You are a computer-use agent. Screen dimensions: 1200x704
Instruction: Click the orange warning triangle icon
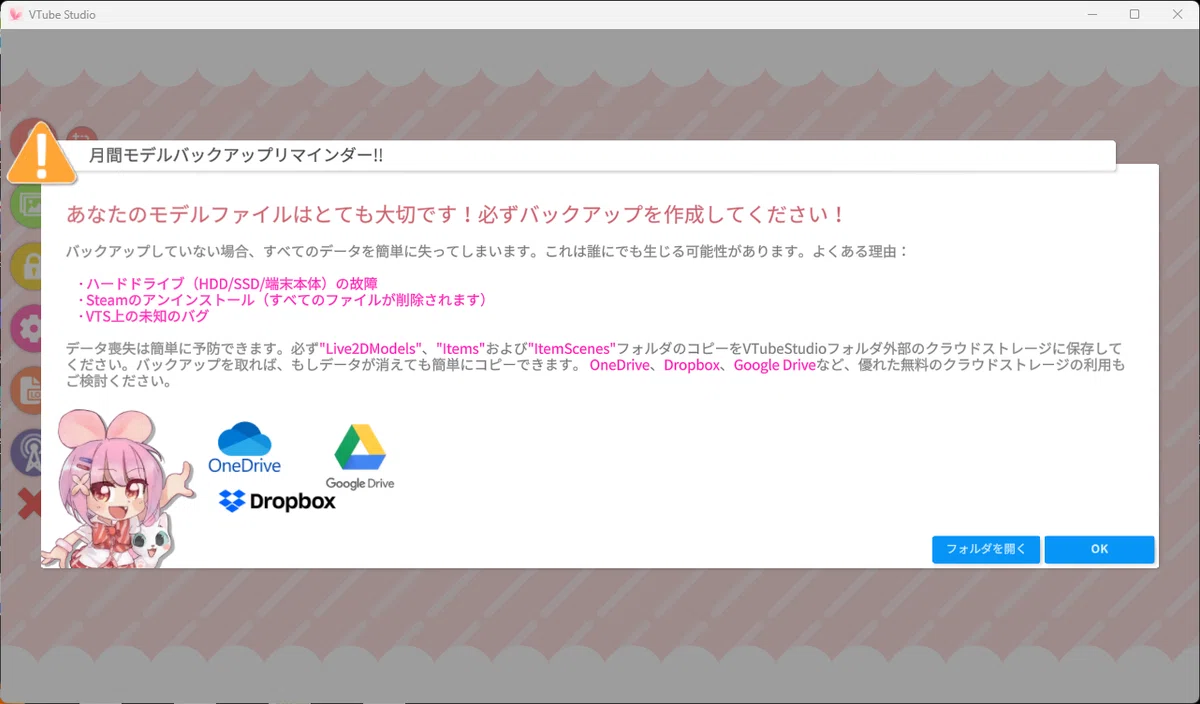[x=41, y=153]
